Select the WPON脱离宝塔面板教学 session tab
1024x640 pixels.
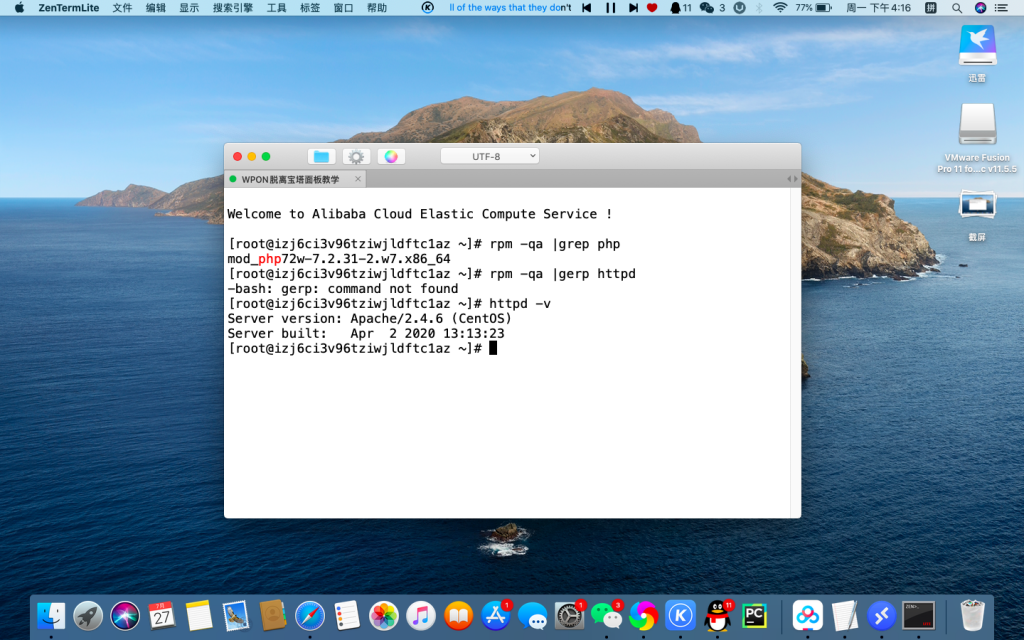pyautogui.click(x=290, y=179)
